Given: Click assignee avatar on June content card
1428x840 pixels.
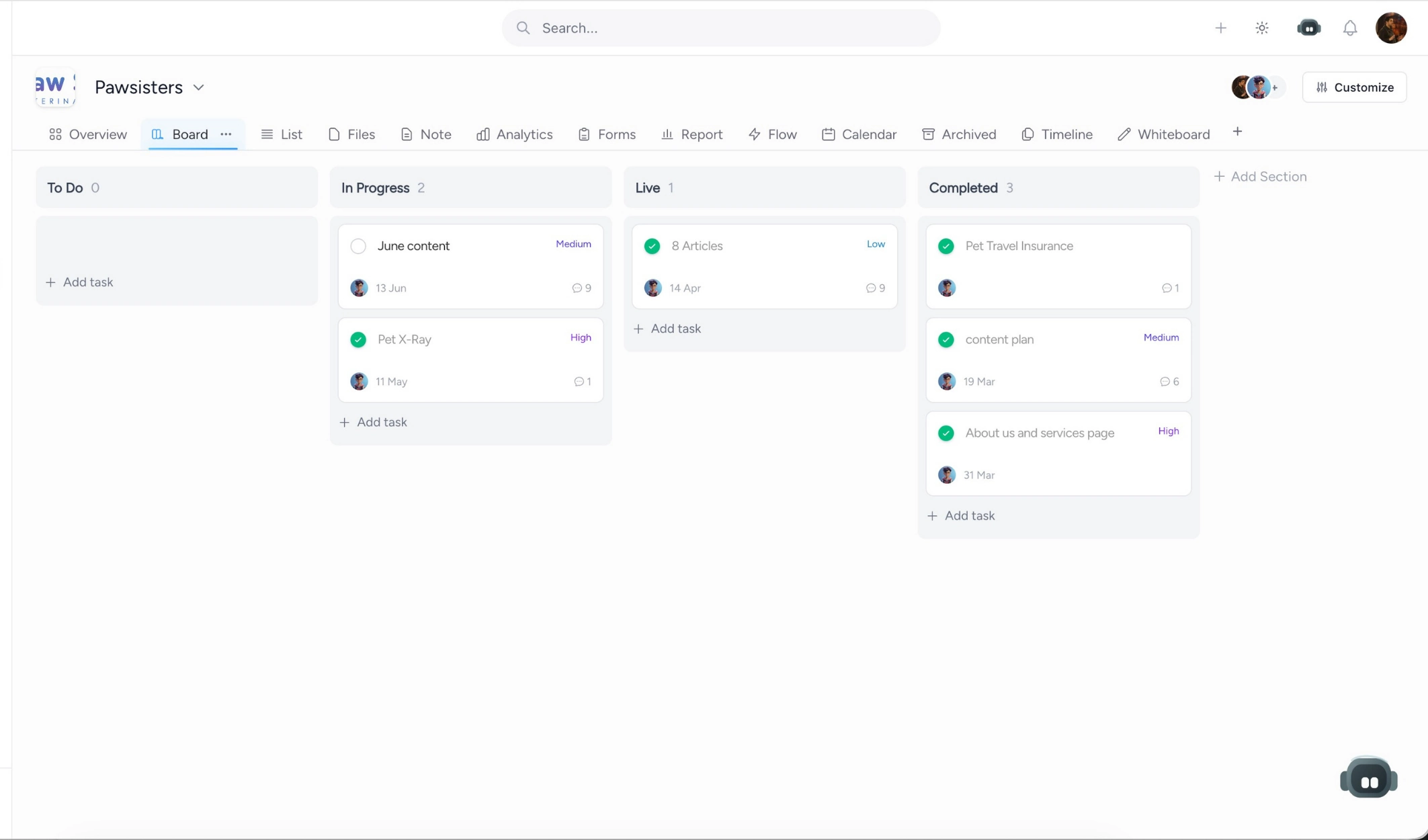Looking at the screenshot, I should (359, 288).
